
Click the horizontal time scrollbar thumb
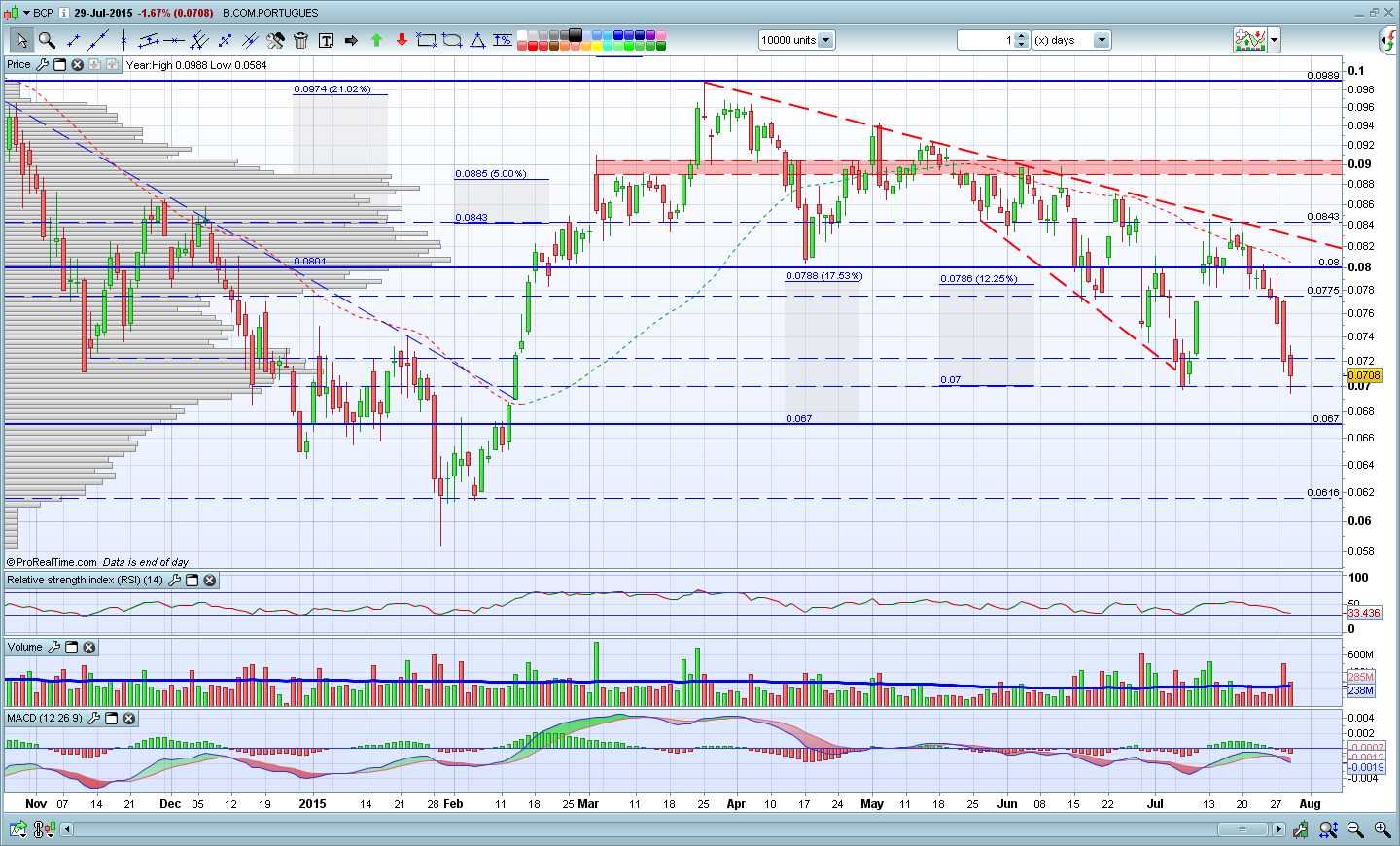[x=1242, y=829]
